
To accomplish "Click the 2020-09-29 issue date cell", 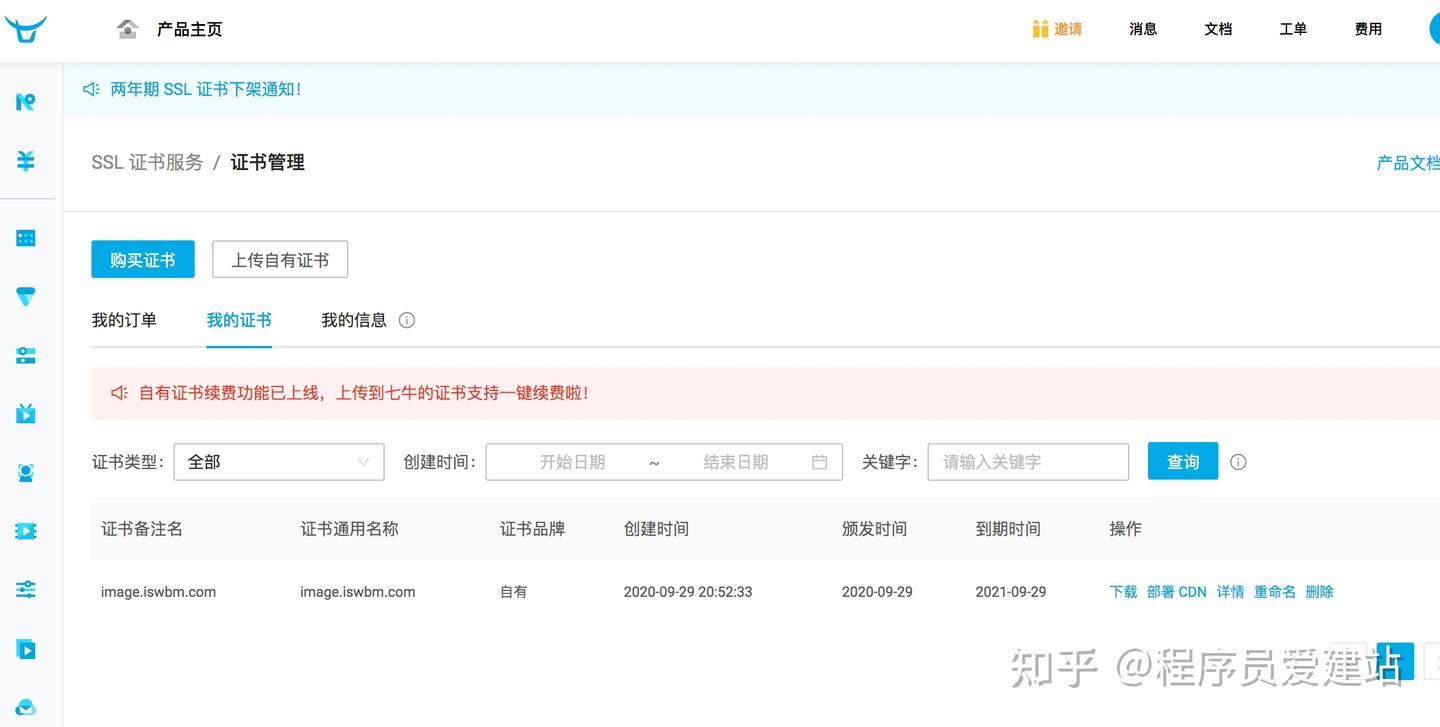I will 877,592.
